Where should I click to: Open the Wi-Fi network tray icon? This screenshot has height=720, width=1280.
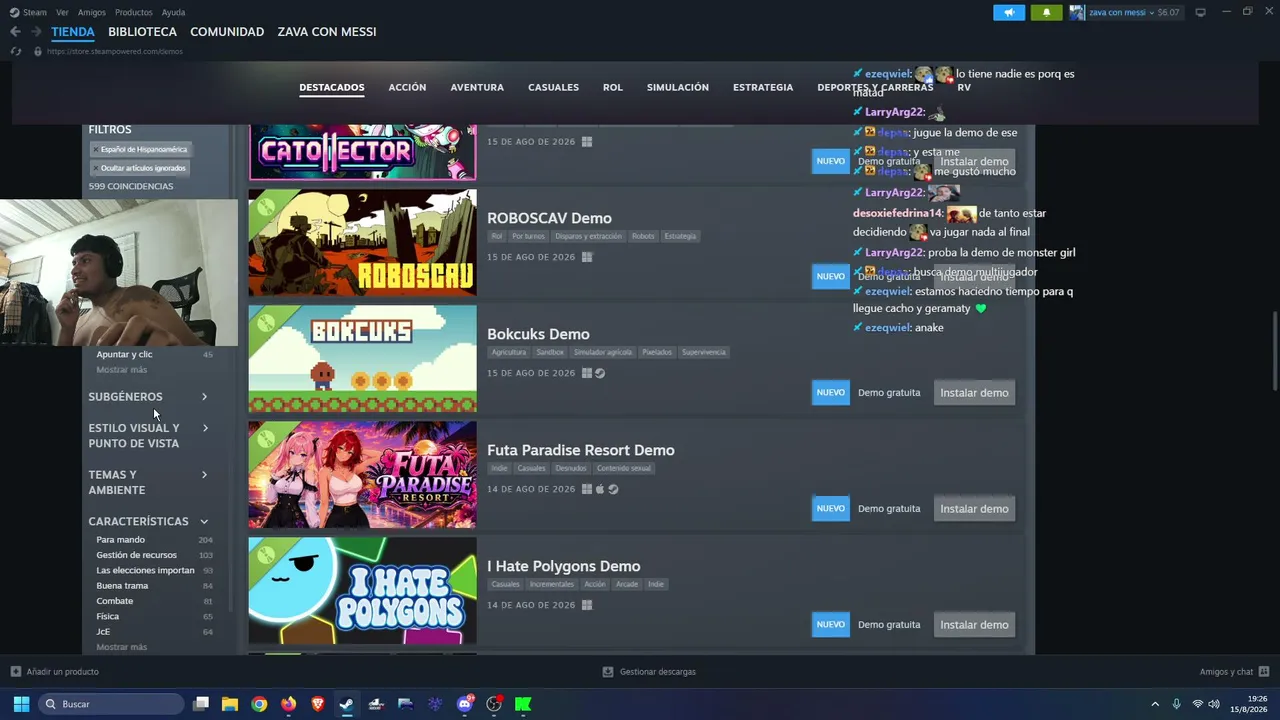tap(1197, 704)
